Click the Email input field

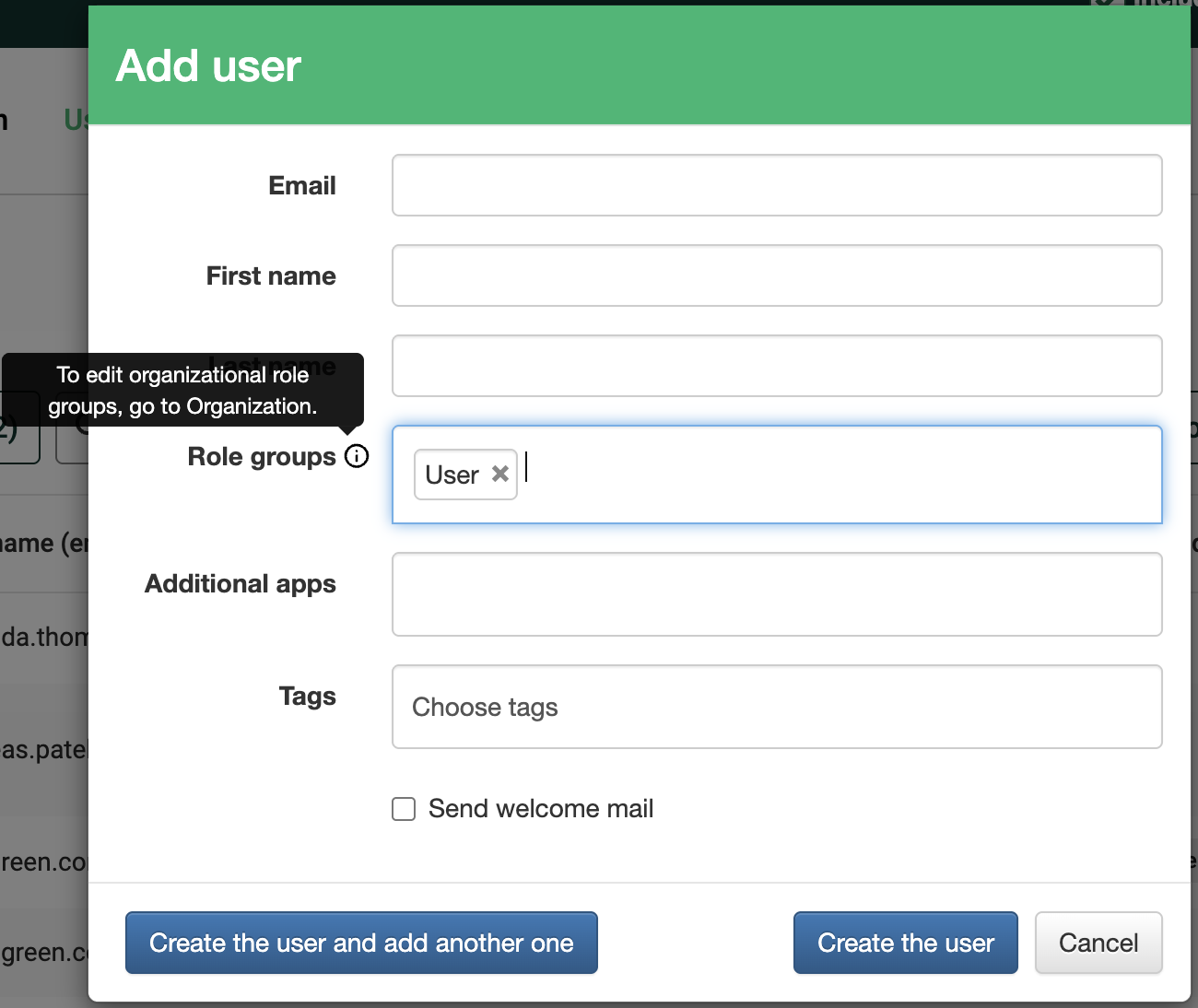coord(777,185)
